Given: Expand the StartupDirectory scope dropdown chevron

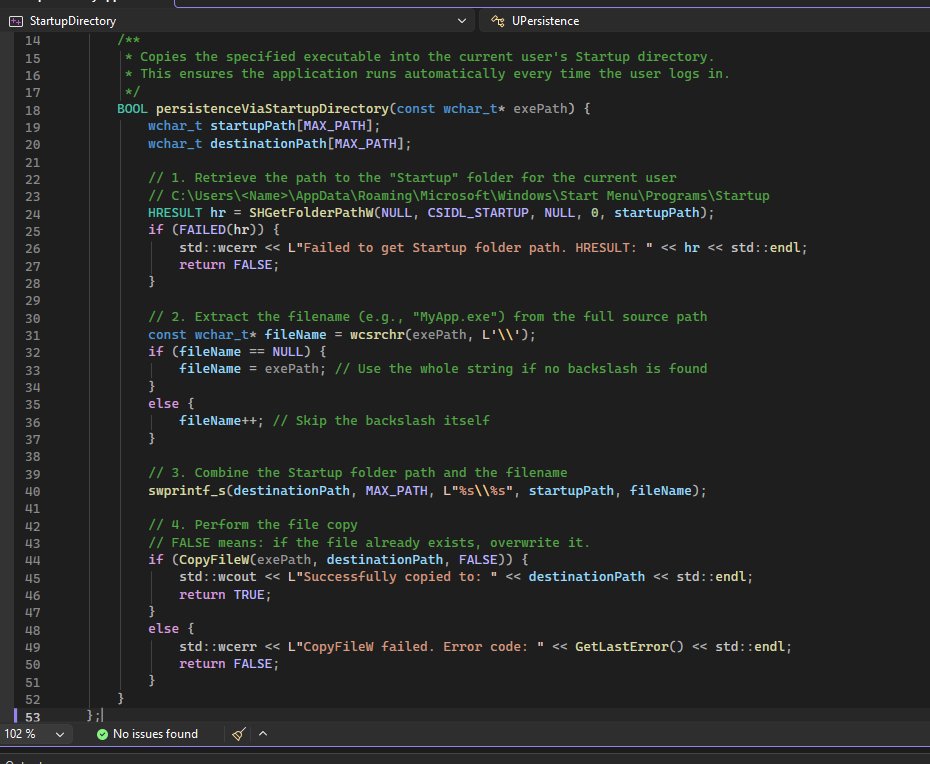Looking at the screenshot, I should pos(461,21).
